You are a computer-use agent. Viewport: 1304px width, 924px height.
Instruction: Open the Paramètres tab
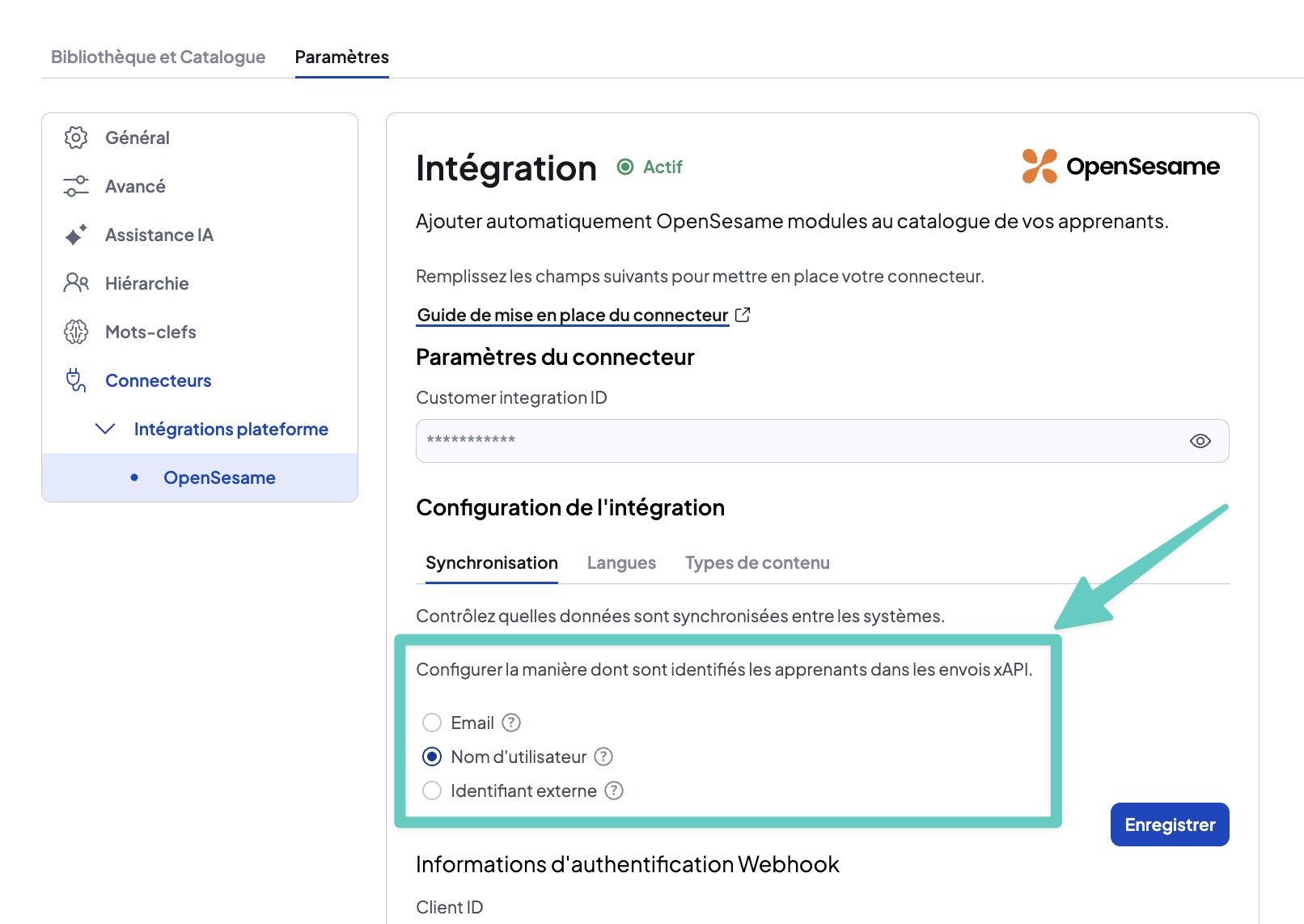[341, 57]
